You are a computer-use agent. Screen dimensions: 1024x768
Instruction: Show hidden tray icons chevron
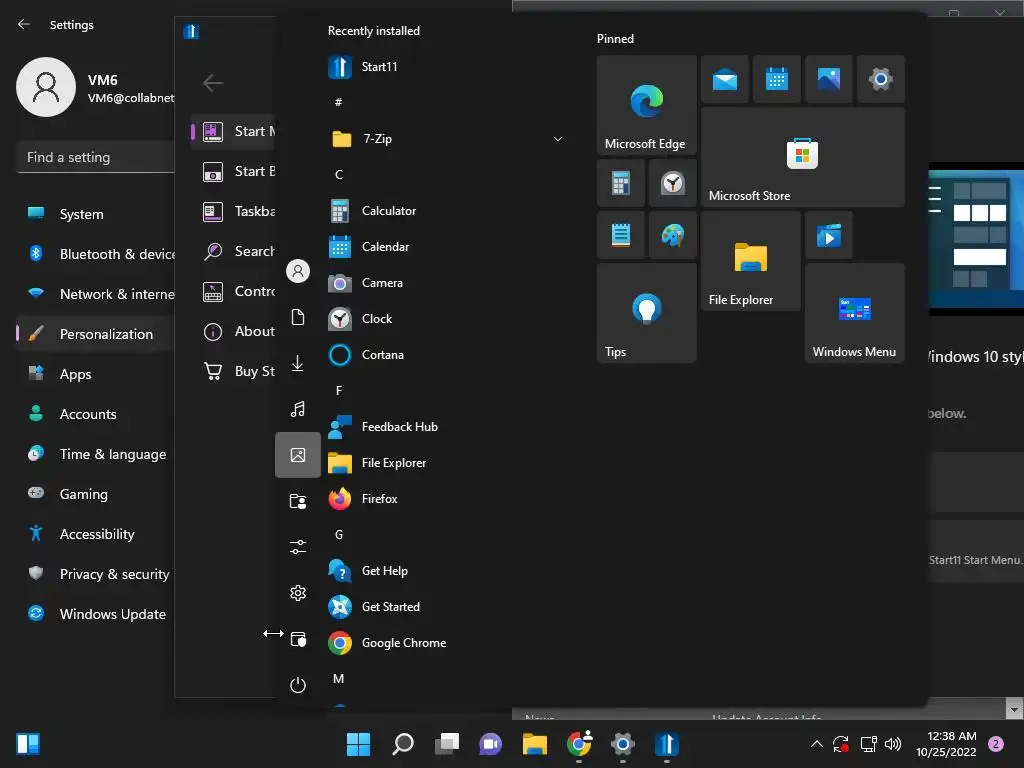816,744
